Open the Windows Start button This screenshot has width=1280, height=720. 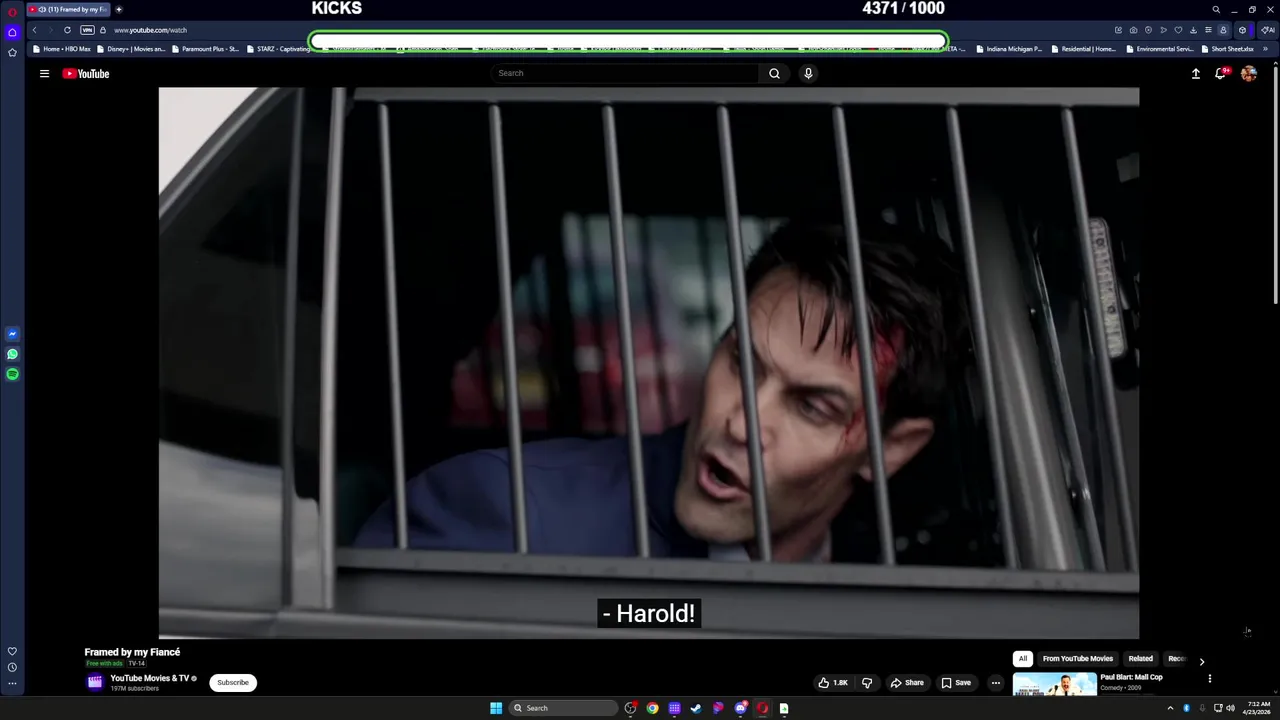click(496, 708)
